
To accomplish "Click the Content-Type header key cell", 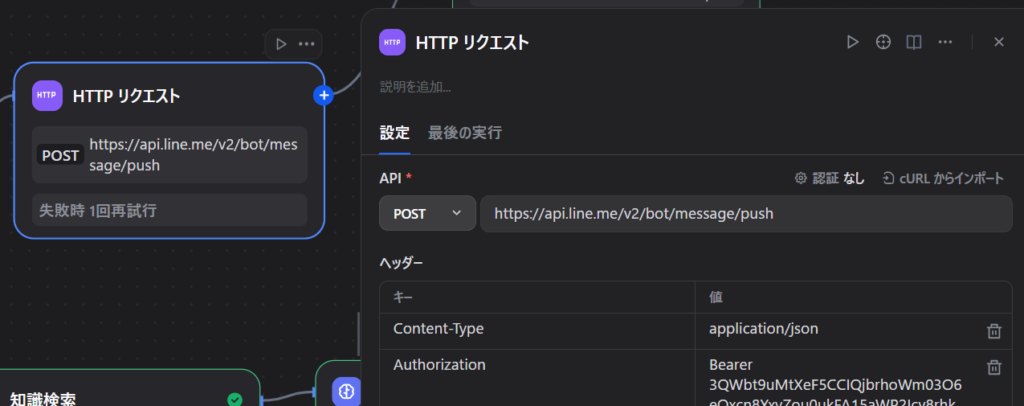I will click(x=537, y=329).
